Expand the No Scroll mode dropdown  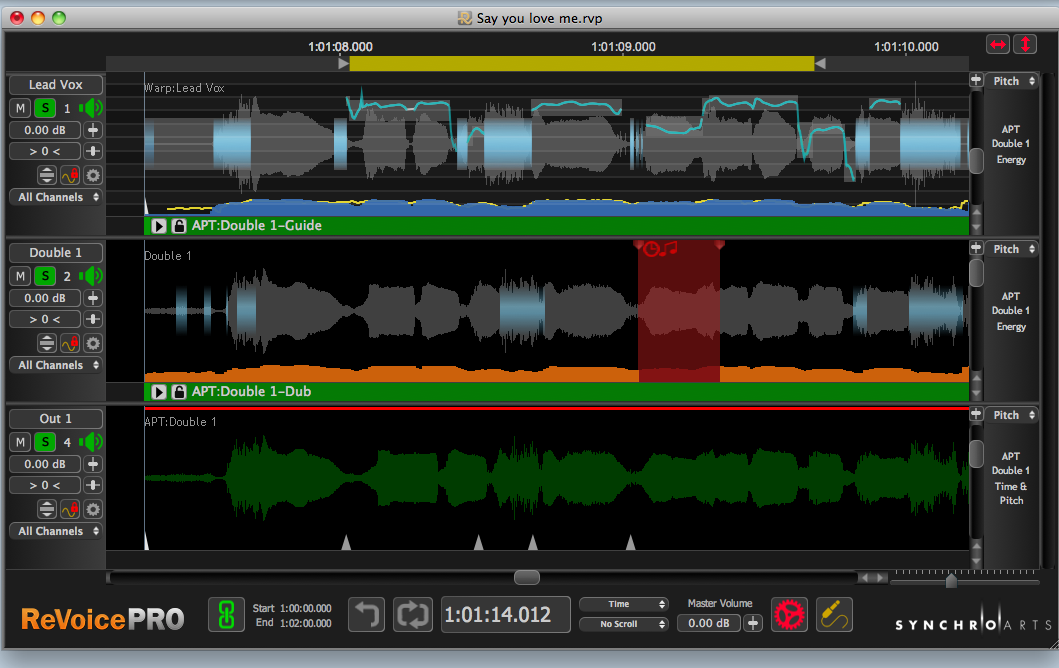click(623, 624)
